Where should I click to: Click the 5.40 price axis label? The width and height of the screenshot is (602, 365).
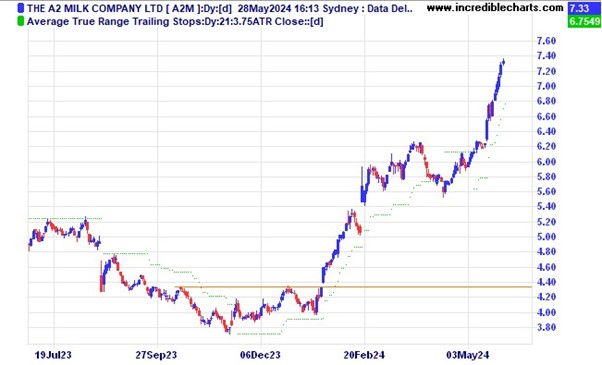point(546,207)
